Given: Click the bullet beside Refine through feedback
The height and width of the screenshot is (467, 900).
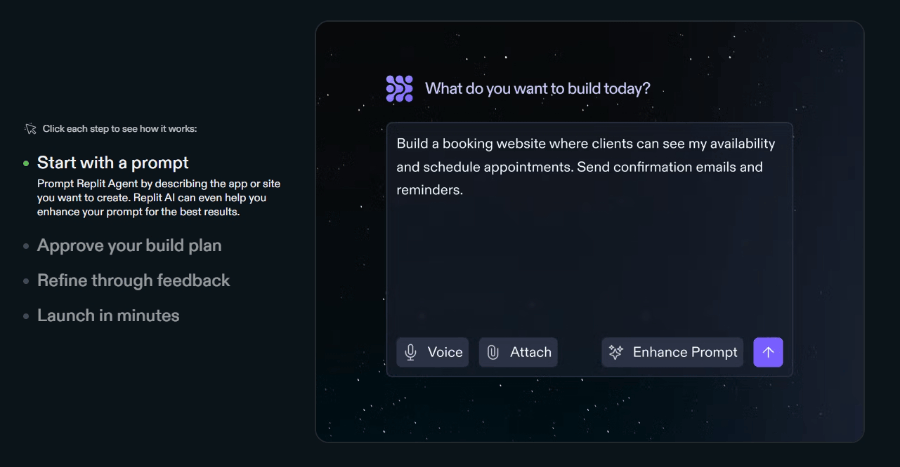Looking at the screenshot, I should 26,281.
